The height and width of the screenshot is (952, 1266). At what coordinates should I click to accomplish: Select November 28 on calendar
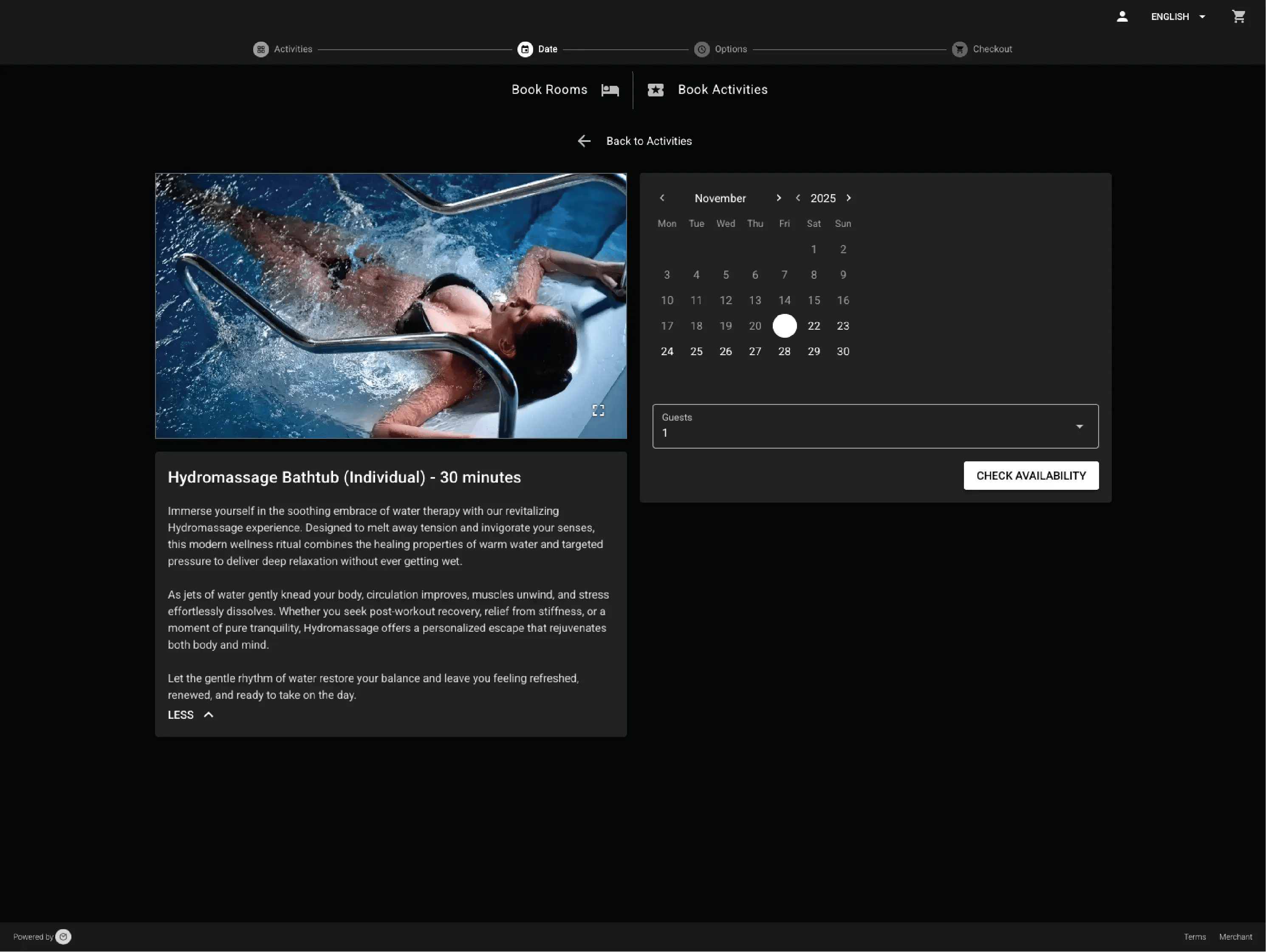784,351
